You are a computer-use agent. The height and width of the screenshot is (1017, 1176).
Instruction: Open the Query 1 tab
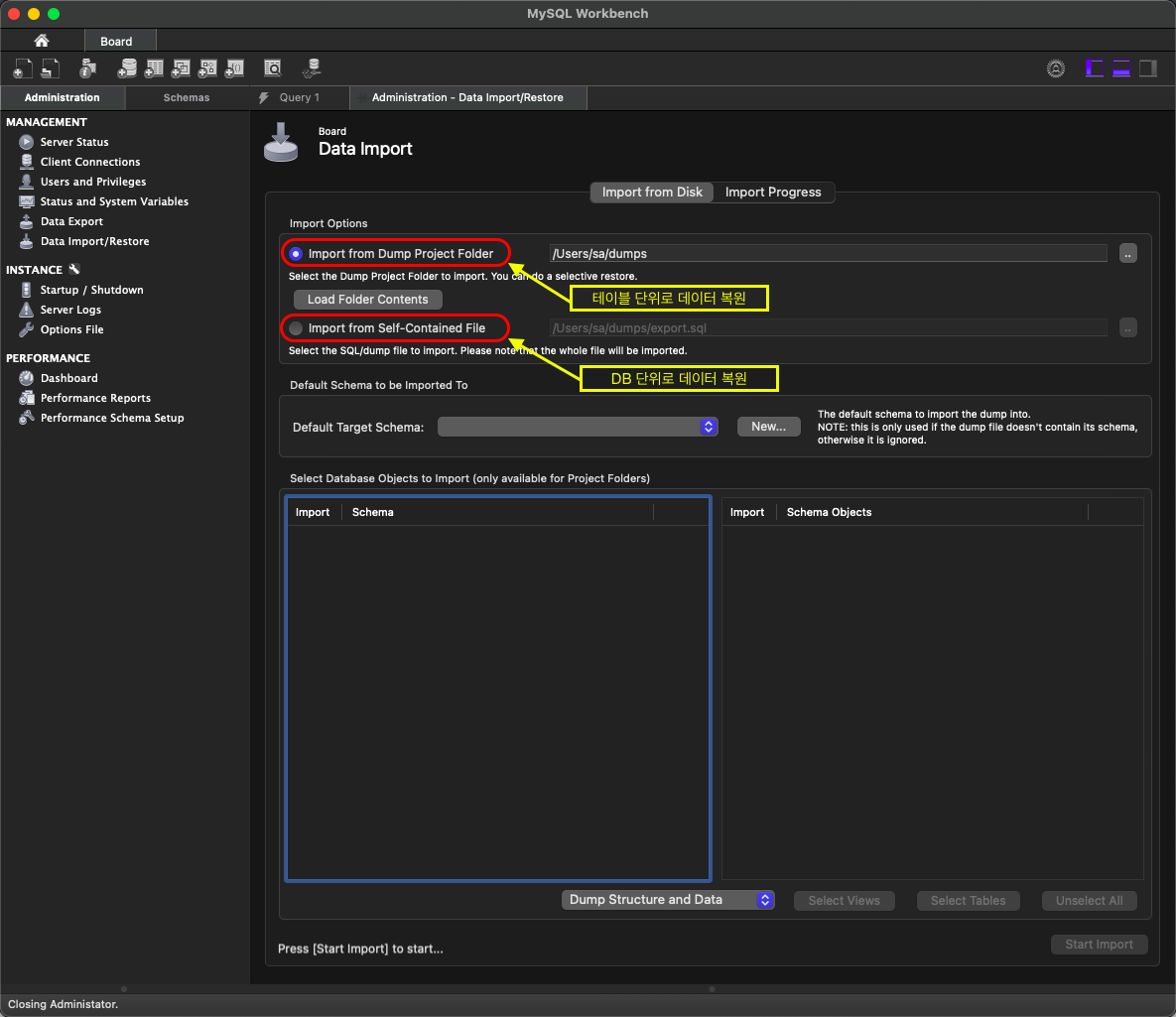pyautogui.click(x=299, y=97)
